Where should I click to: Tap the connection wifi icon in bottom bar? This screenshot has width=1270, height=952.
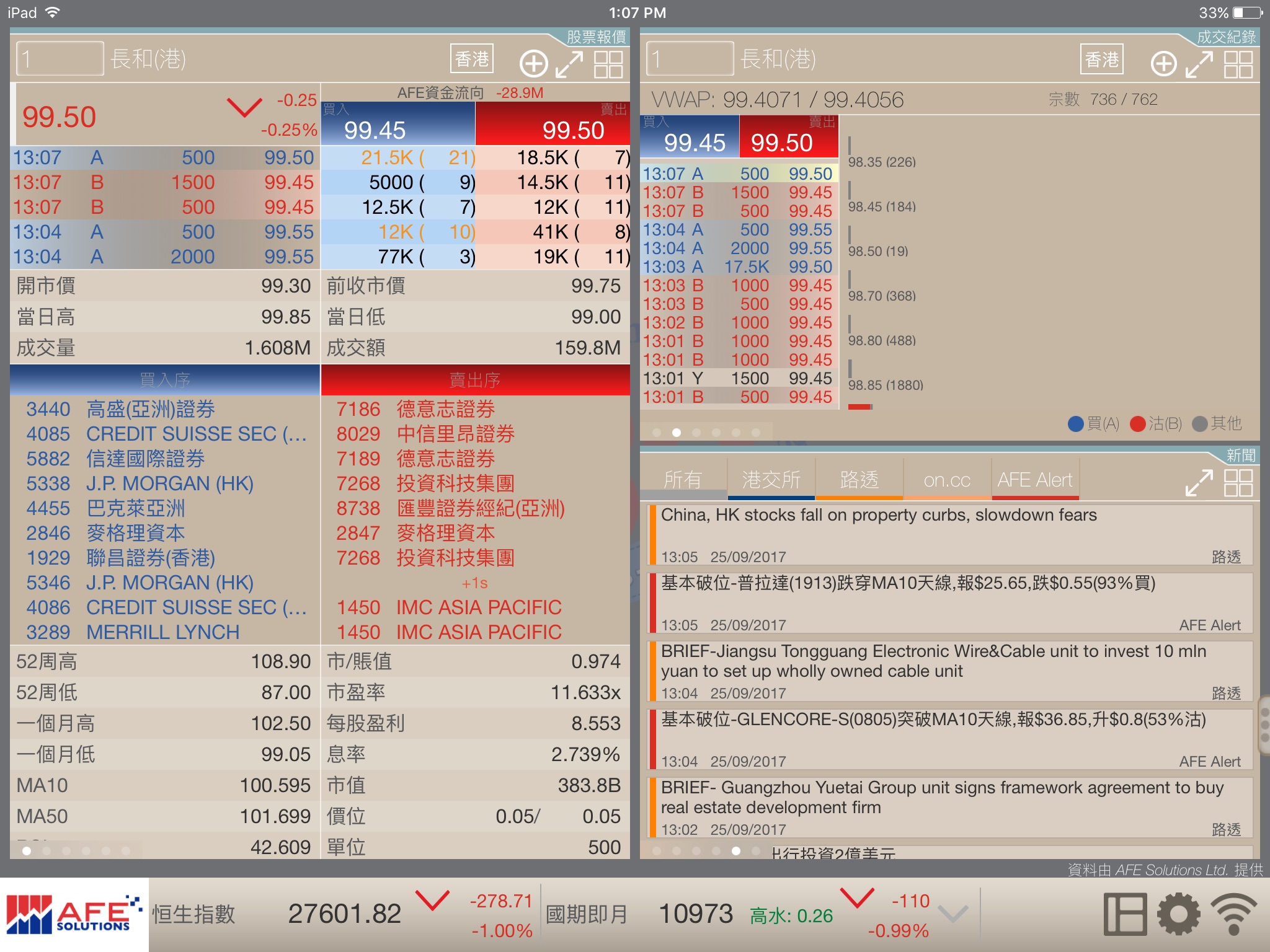[x=1234, y=914]
